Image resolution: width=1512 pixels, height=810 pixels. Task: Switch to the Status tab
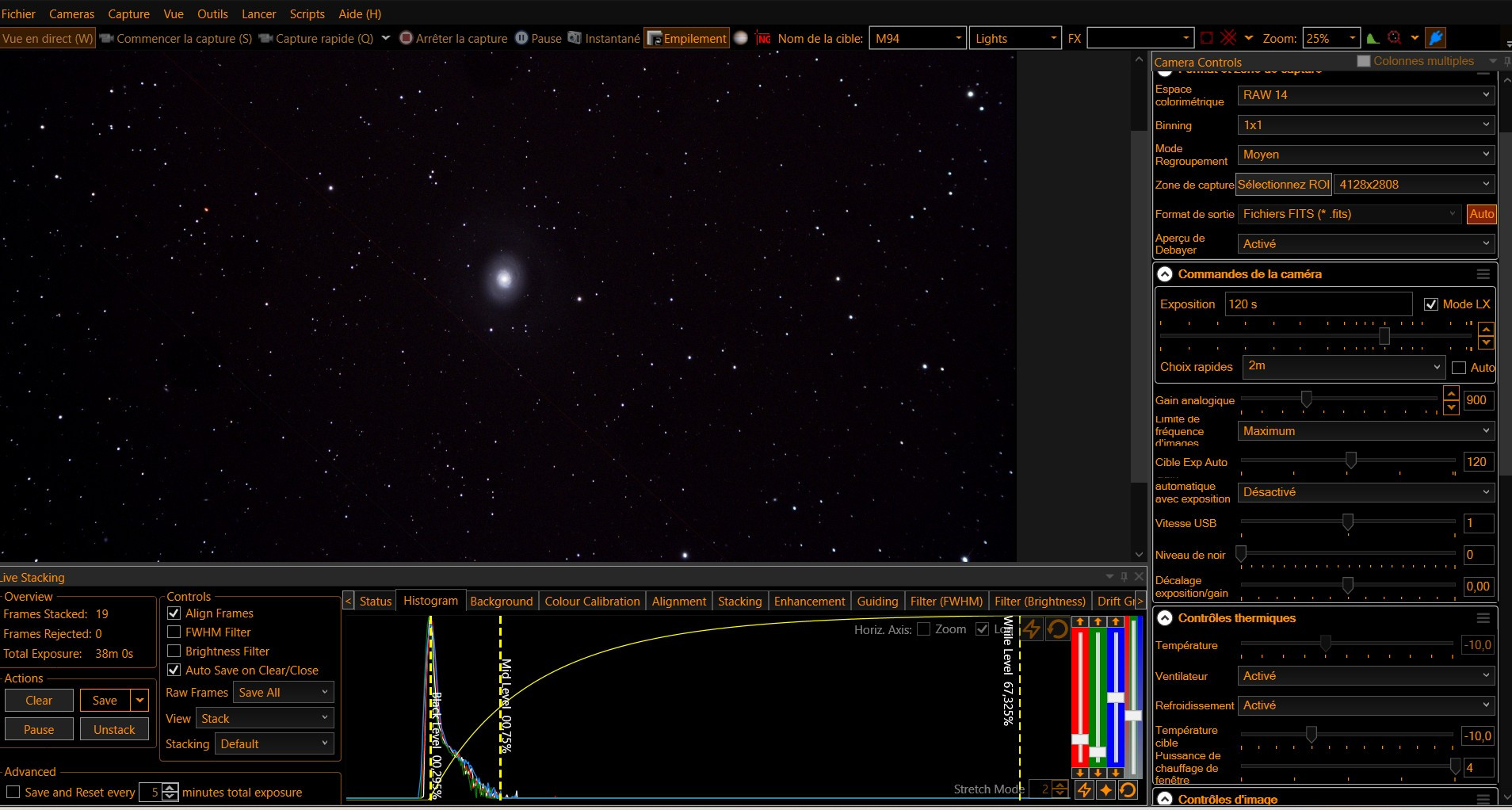[376, 601]
